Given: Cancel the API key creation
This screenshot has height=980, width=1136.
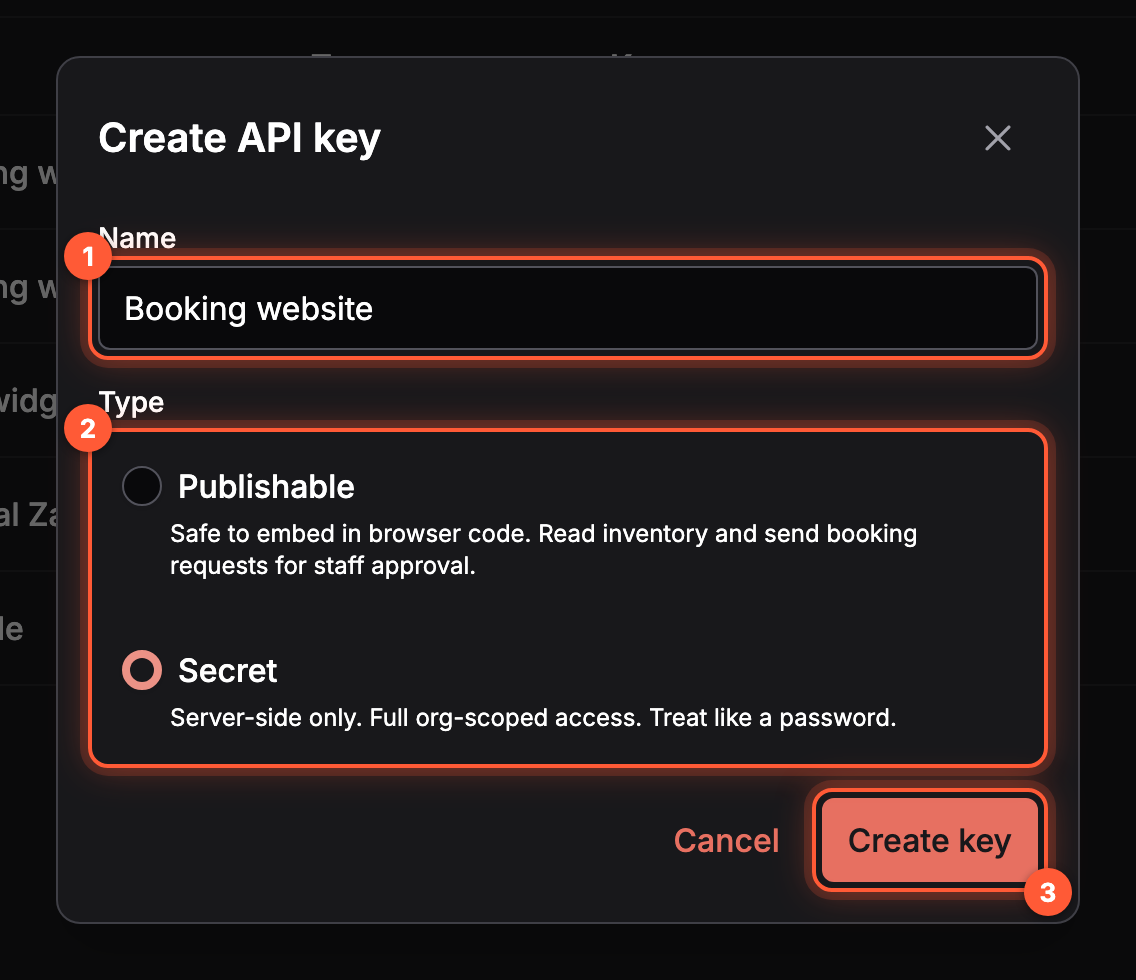Looking at the screenshot, I should click(727, 840).
